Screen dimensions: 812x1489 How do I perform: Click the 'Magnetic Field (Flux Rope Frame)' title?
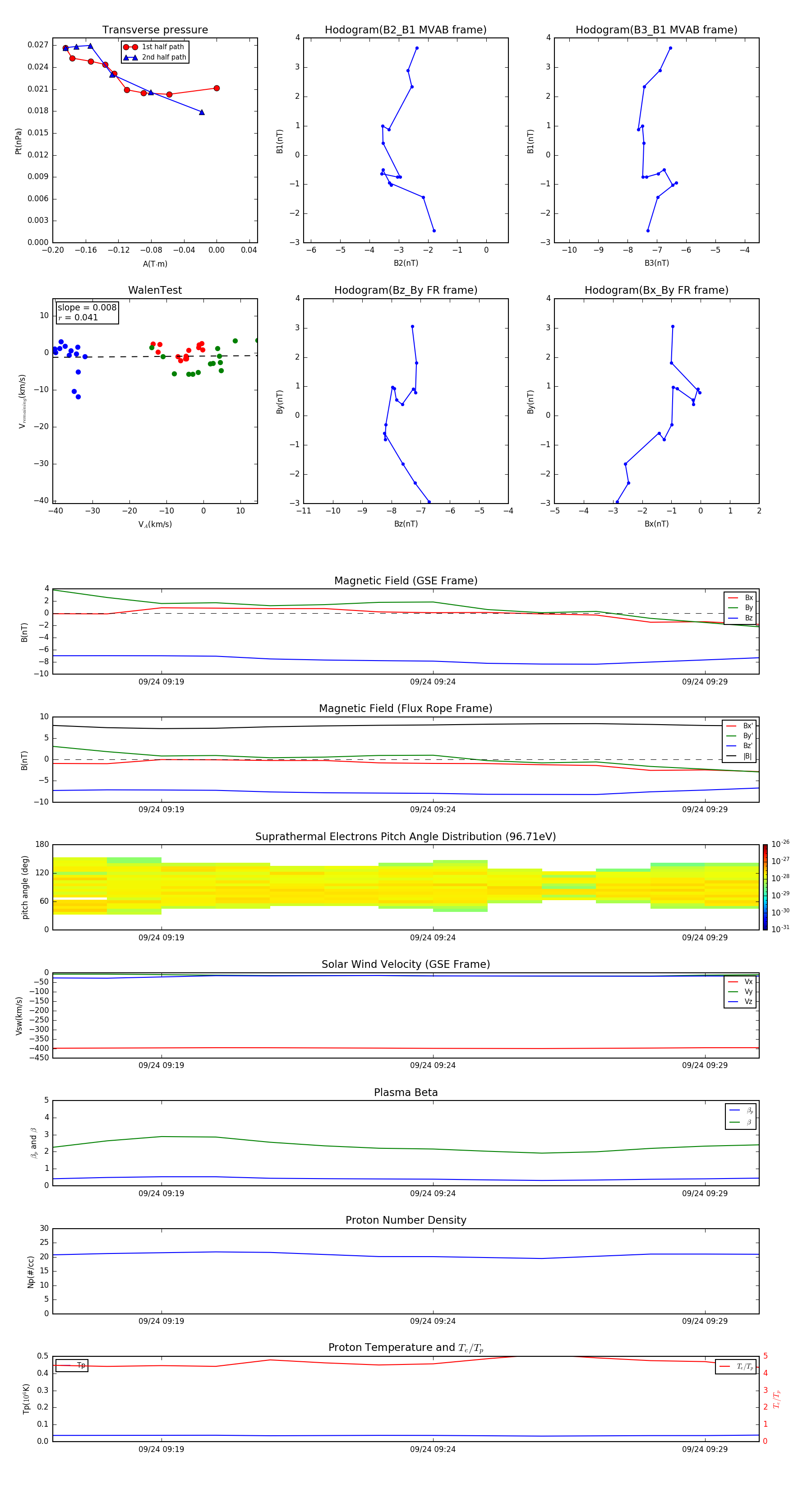pos(406,709)
